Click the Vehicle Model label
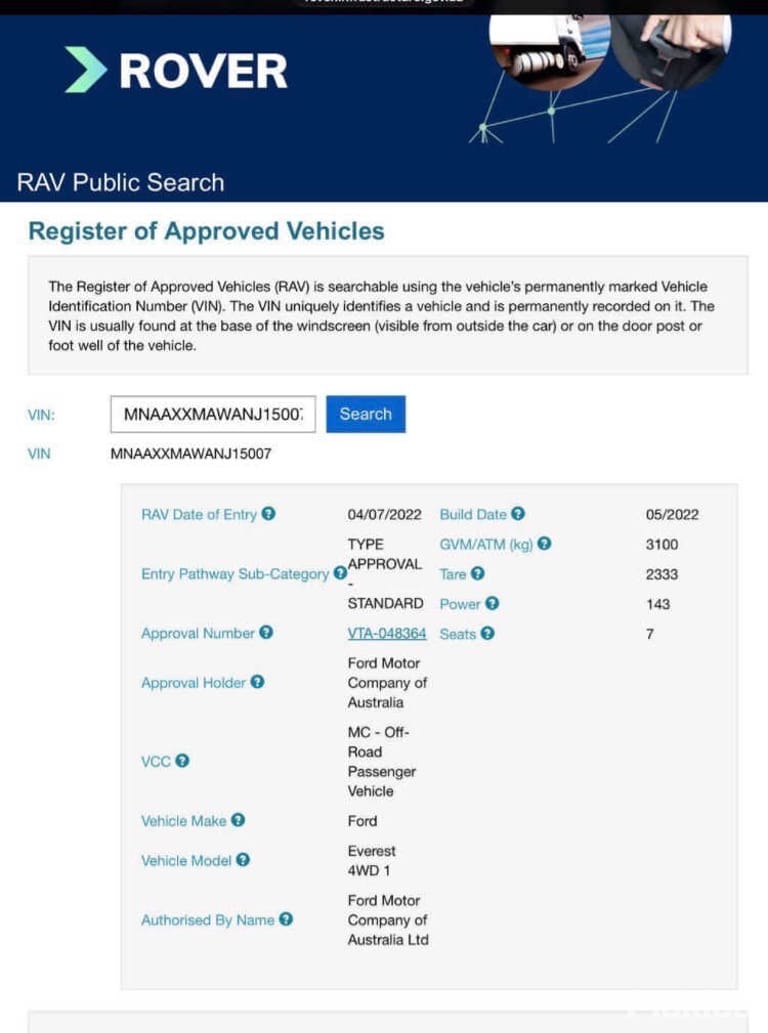This screenshot has width=768, height=1033. coord(186,860)
